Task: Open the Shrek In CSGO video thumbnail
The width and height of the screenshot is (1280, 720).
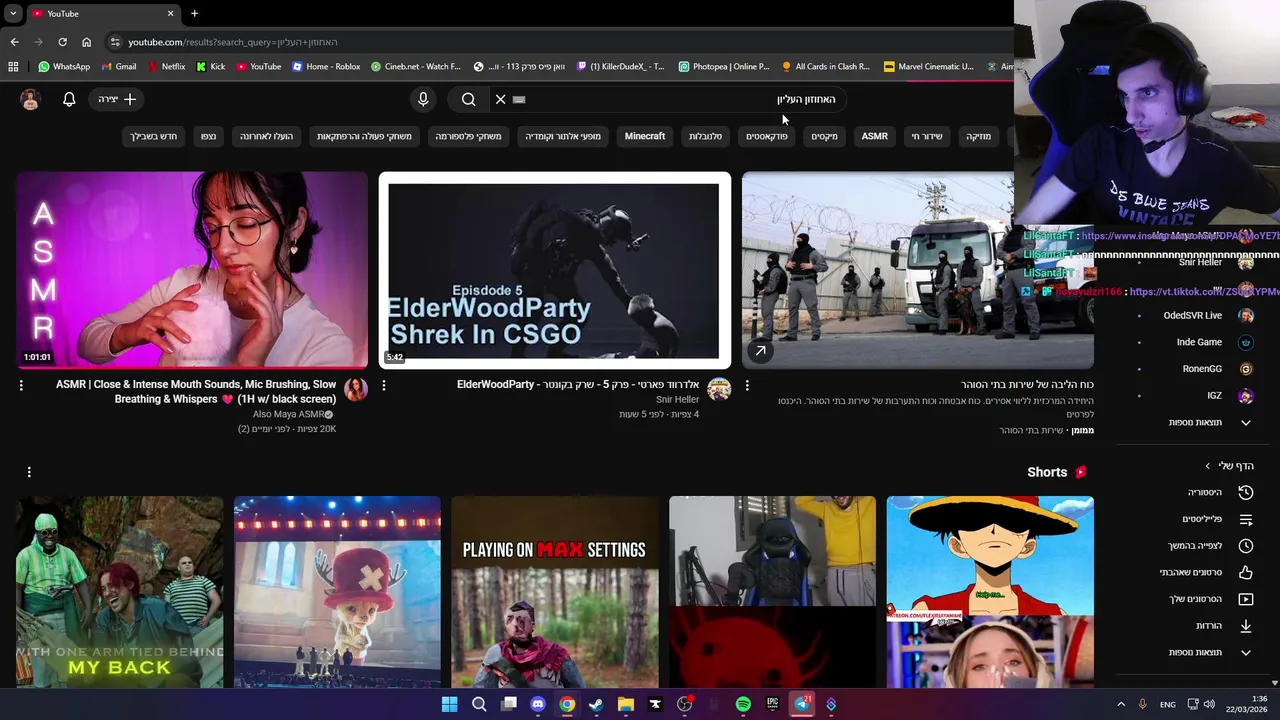Action: pyautogui.click(x=554, y=270)
